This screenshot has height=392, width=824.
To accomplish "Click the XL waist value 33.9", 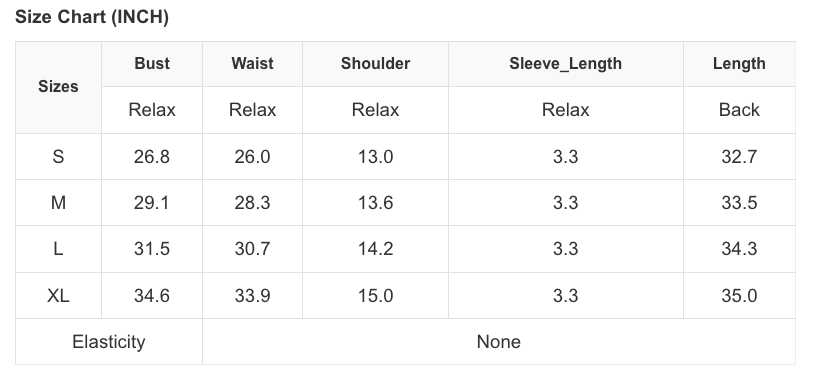I will click(x=252, y=296).
